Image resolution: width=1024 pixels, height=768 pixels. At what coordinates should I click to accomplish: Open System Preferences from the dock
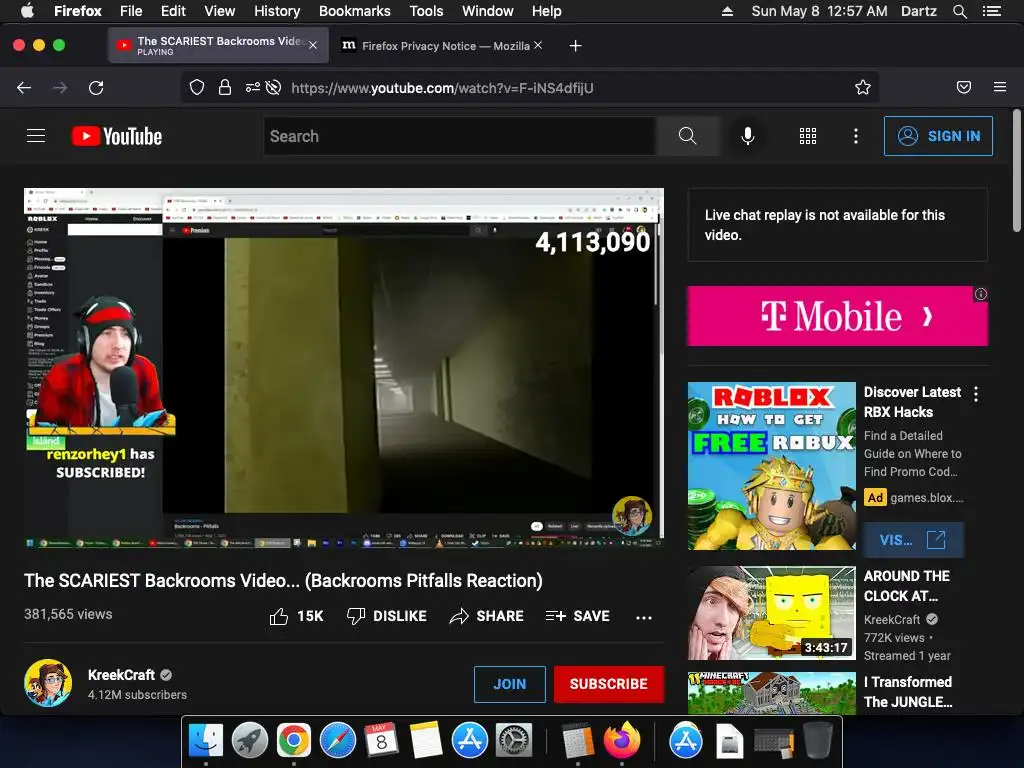point(514,740)
